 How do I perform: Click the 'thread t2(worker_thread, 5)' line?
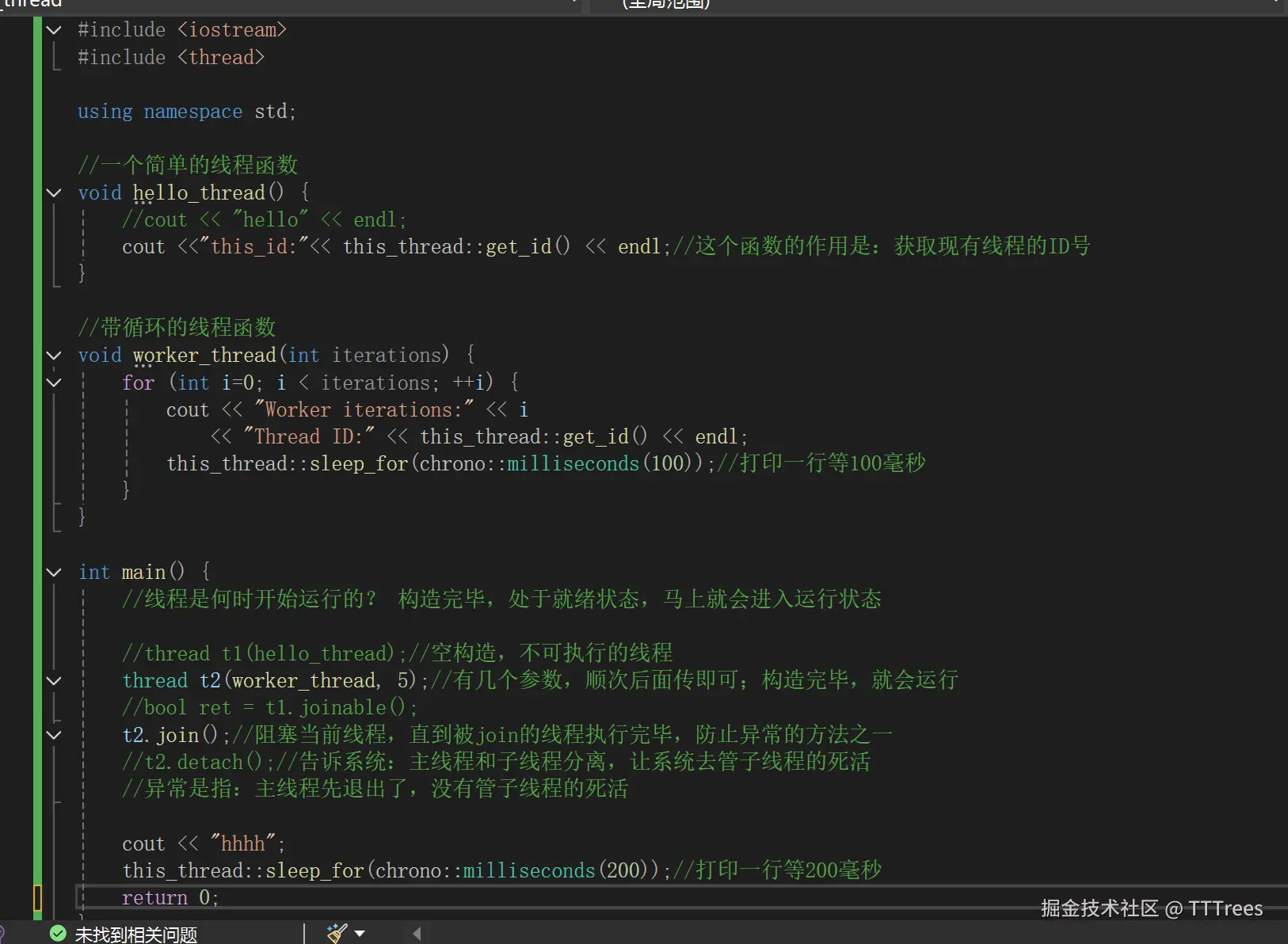540,680
